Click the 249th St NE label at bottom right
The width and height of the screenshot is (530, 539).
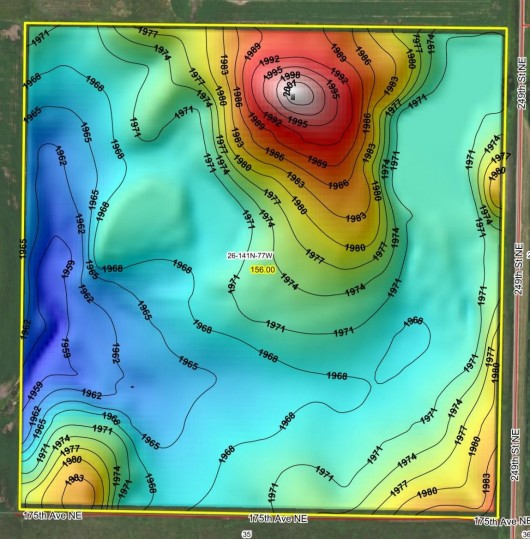tap(516, 454)
